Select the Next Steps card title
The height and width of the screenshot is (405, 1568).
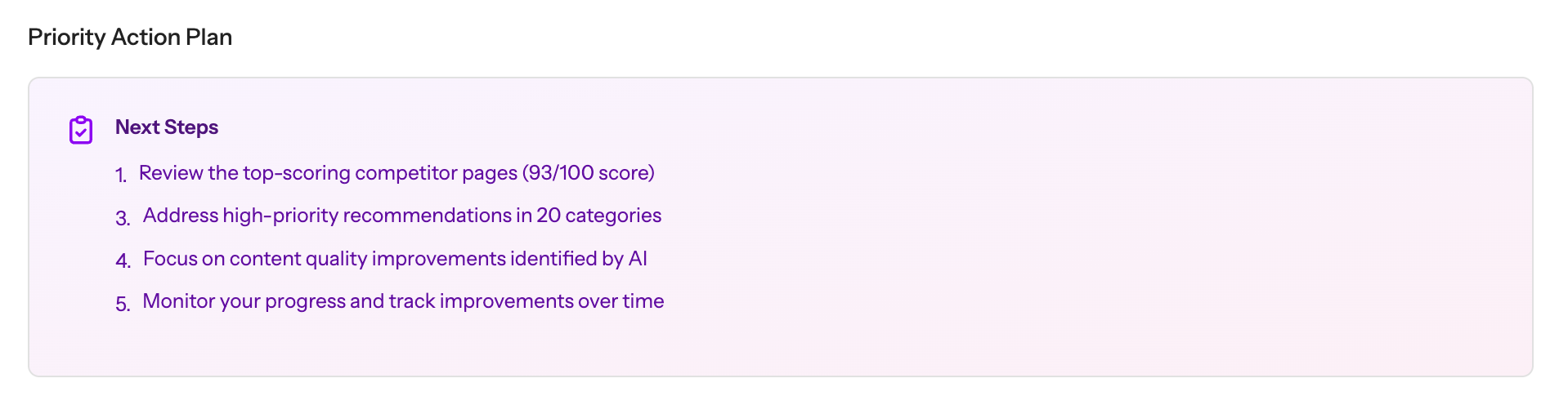point(167,127)
